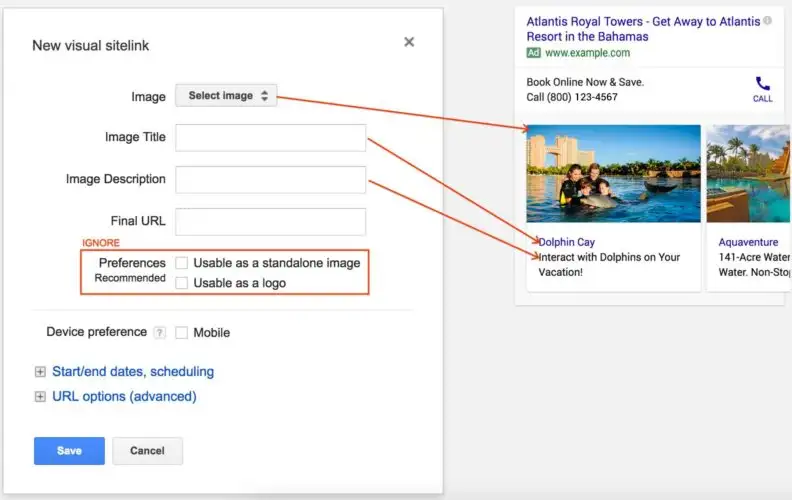Viewport: 792px width, 500px height.
Task: Open the Select image dropdown
Action: click(226, 95)
